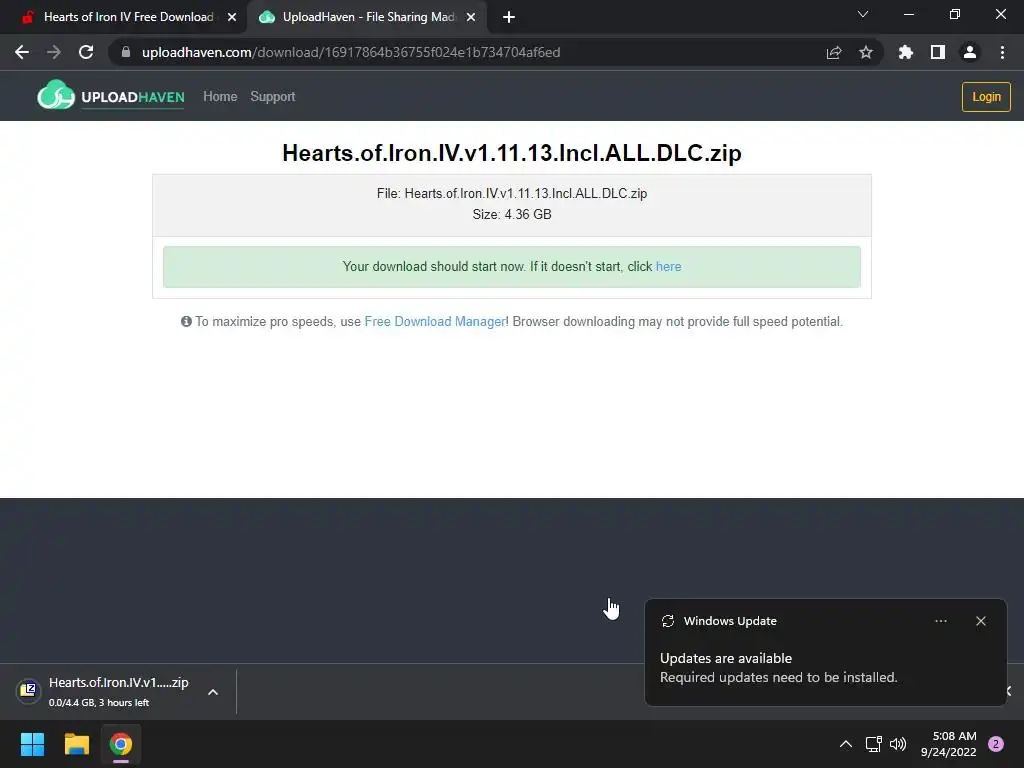
Task: Open the Chrome extensions puzzle icon
Action: (x=905, y=52)
